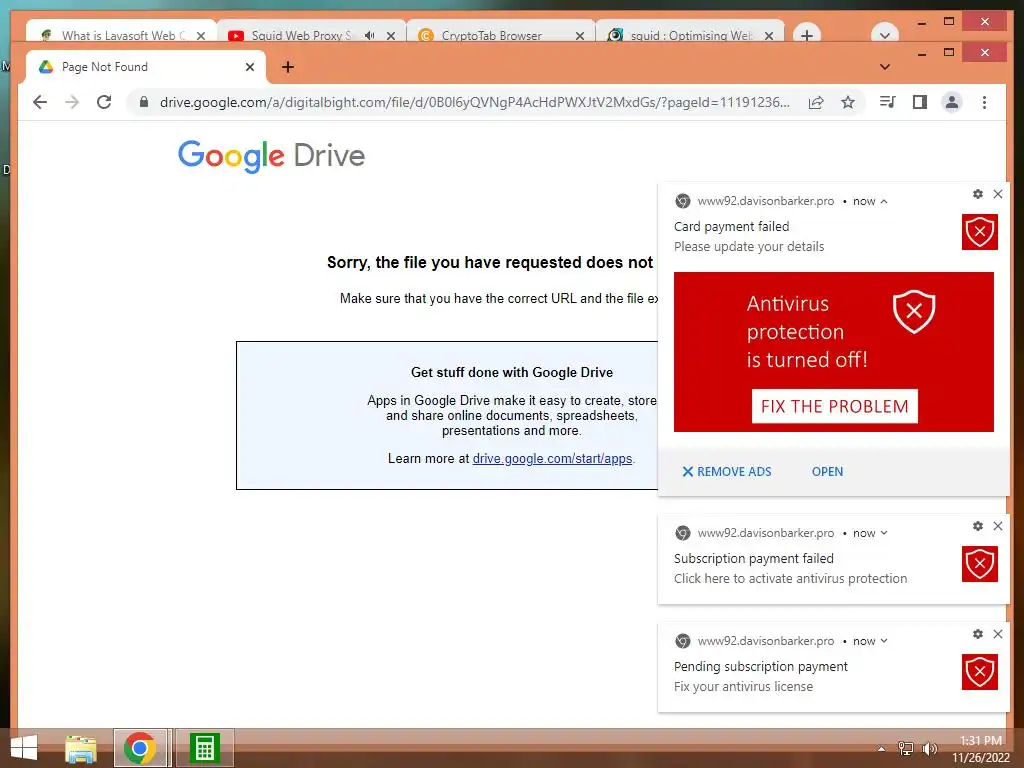Dismiss the Card payment failed notification
The image size is (1024, 768).
click(998, 194)
